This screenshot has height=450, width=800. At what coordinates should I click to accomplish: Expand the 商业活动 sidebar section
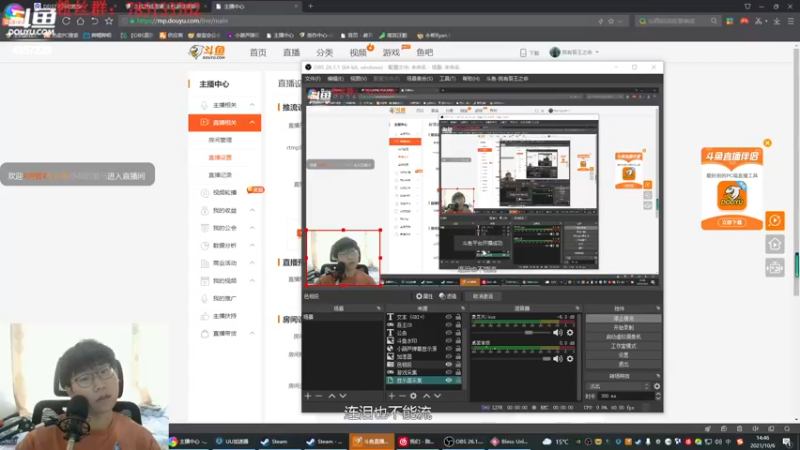[x=252, y=263]
